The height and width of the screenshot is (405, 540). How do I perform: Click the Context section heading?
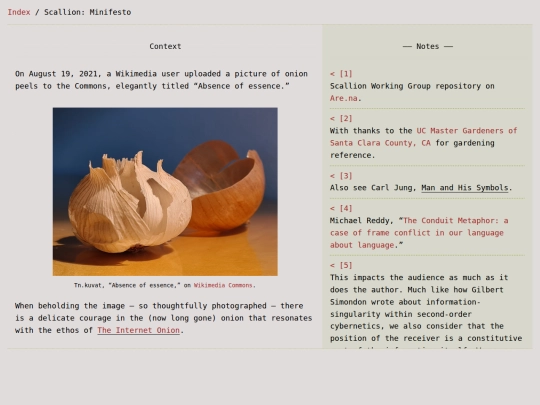(165, 46)
